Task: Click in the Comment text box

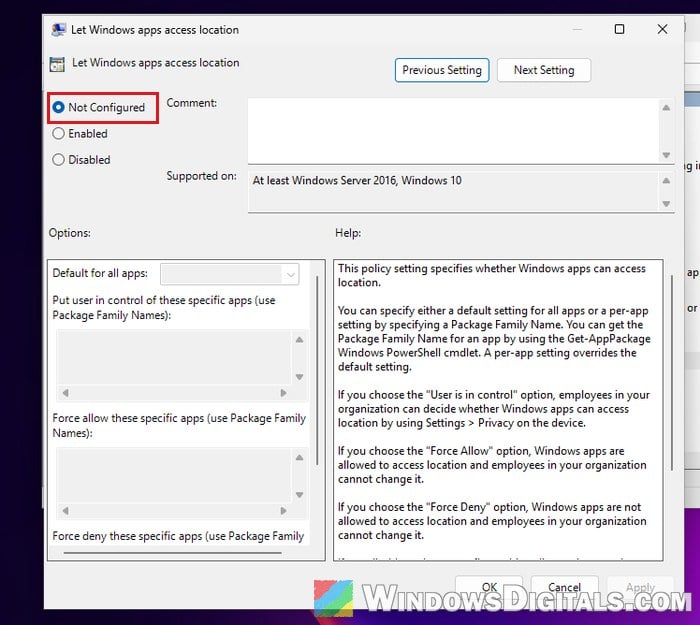Action: click(453, 131)
